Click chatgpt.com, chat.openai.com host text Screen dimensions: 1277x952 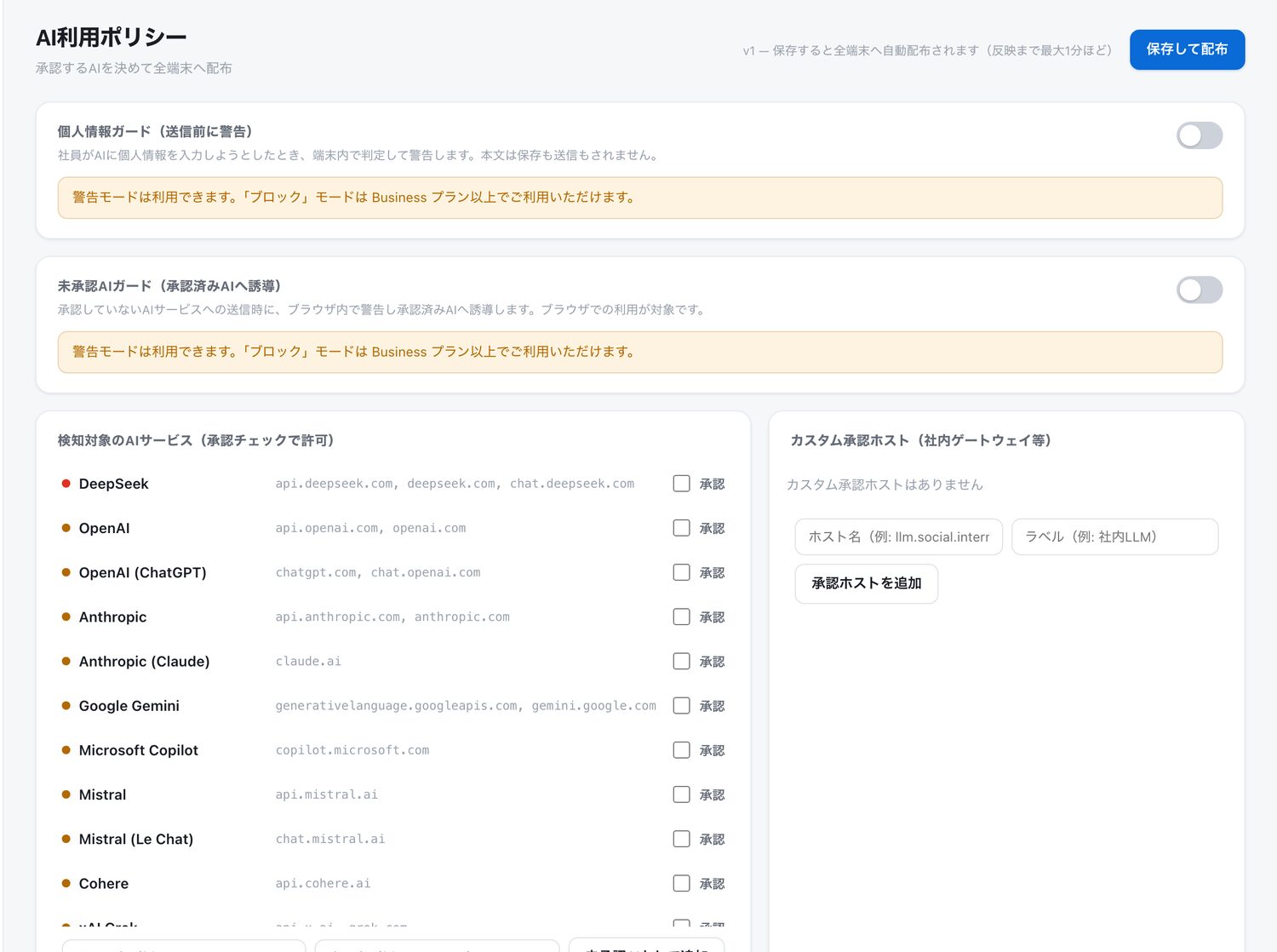pos(378,572)
